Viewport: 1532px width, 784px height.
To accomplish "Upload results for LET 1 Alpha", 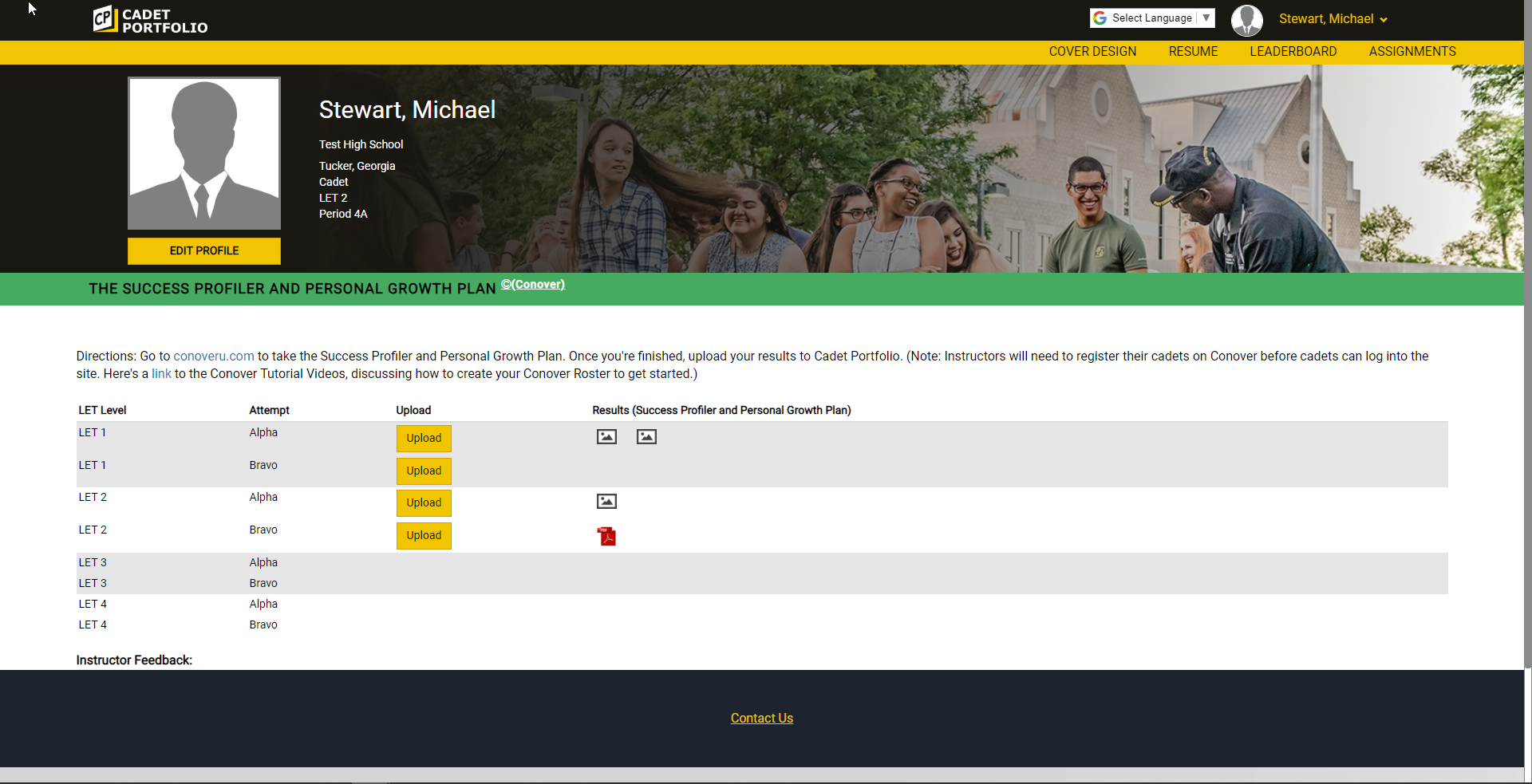I will pyautogui.click(x=424, y=438).
